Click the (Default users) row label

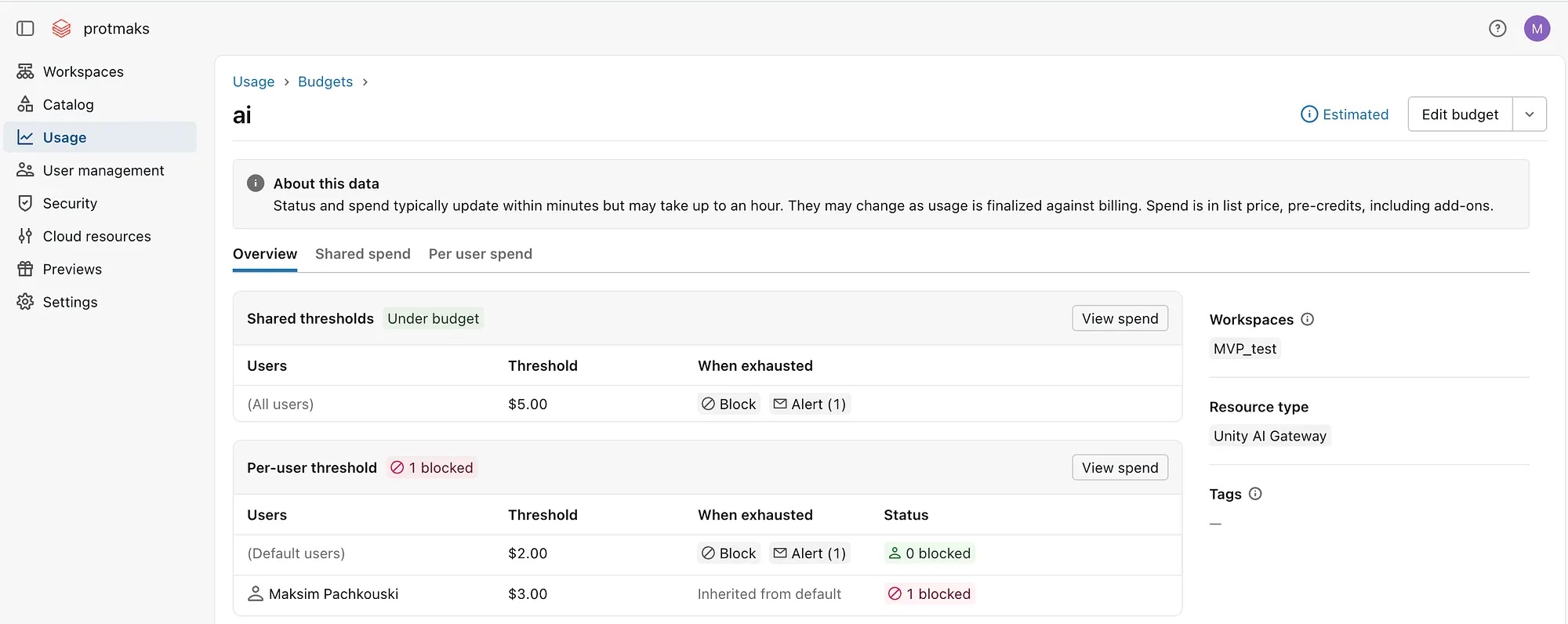tap(296, 553)
